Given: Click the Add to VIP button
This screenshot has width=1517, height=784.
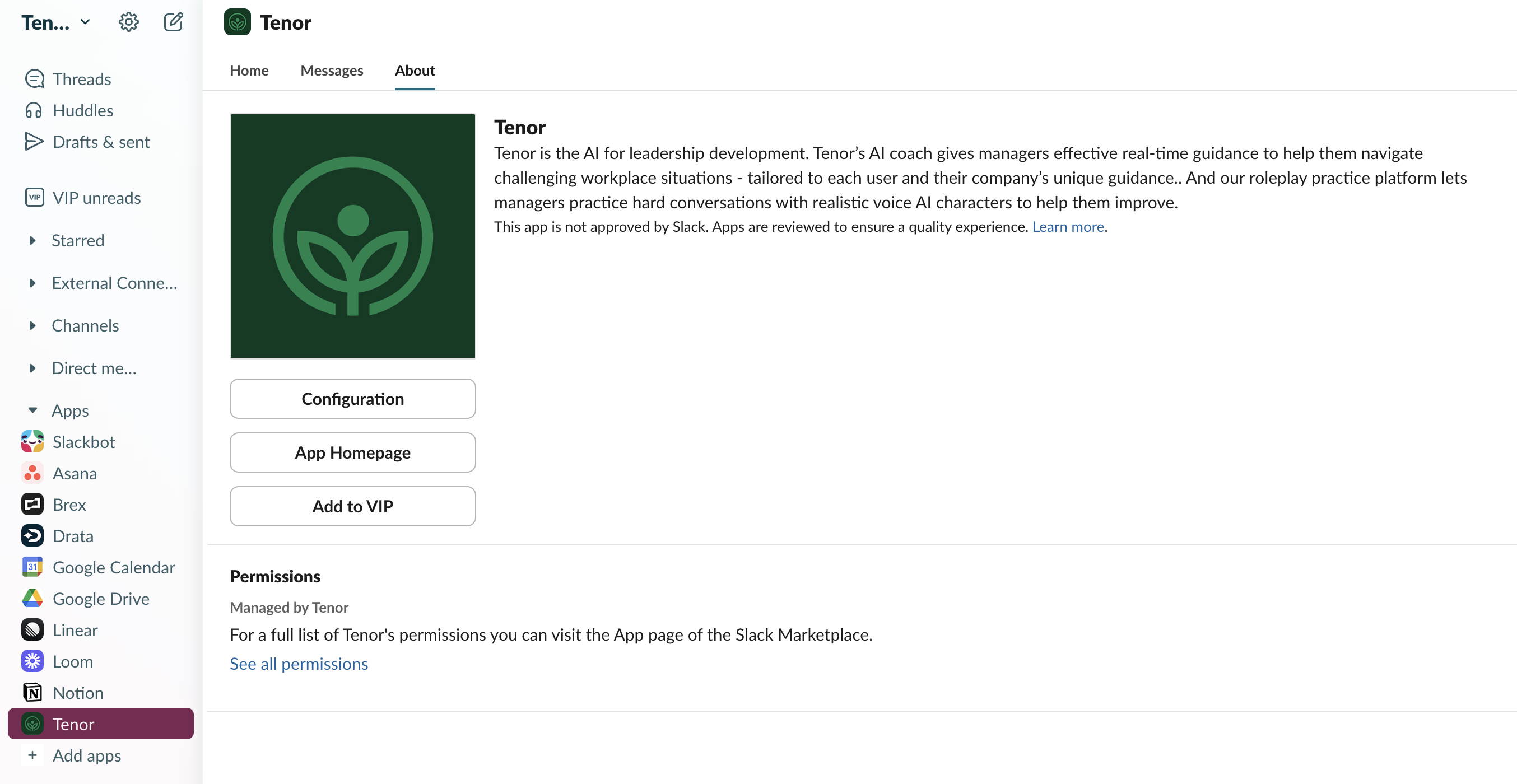Looking at the screenshot, I should coord(353,506).
